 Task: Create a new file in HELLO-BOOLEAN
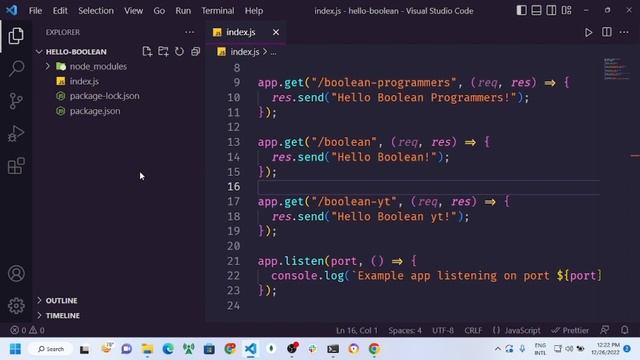click(x=147, y=51)
